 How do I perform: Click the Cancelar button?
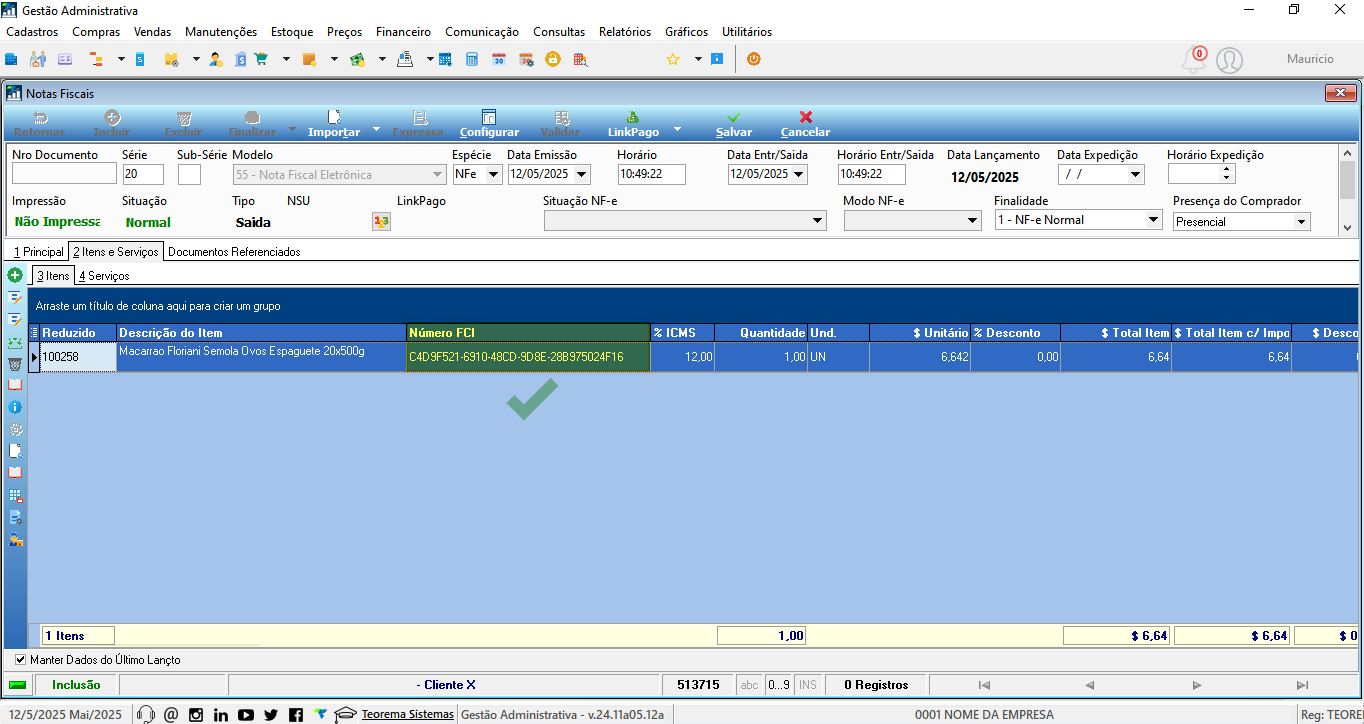805,124
